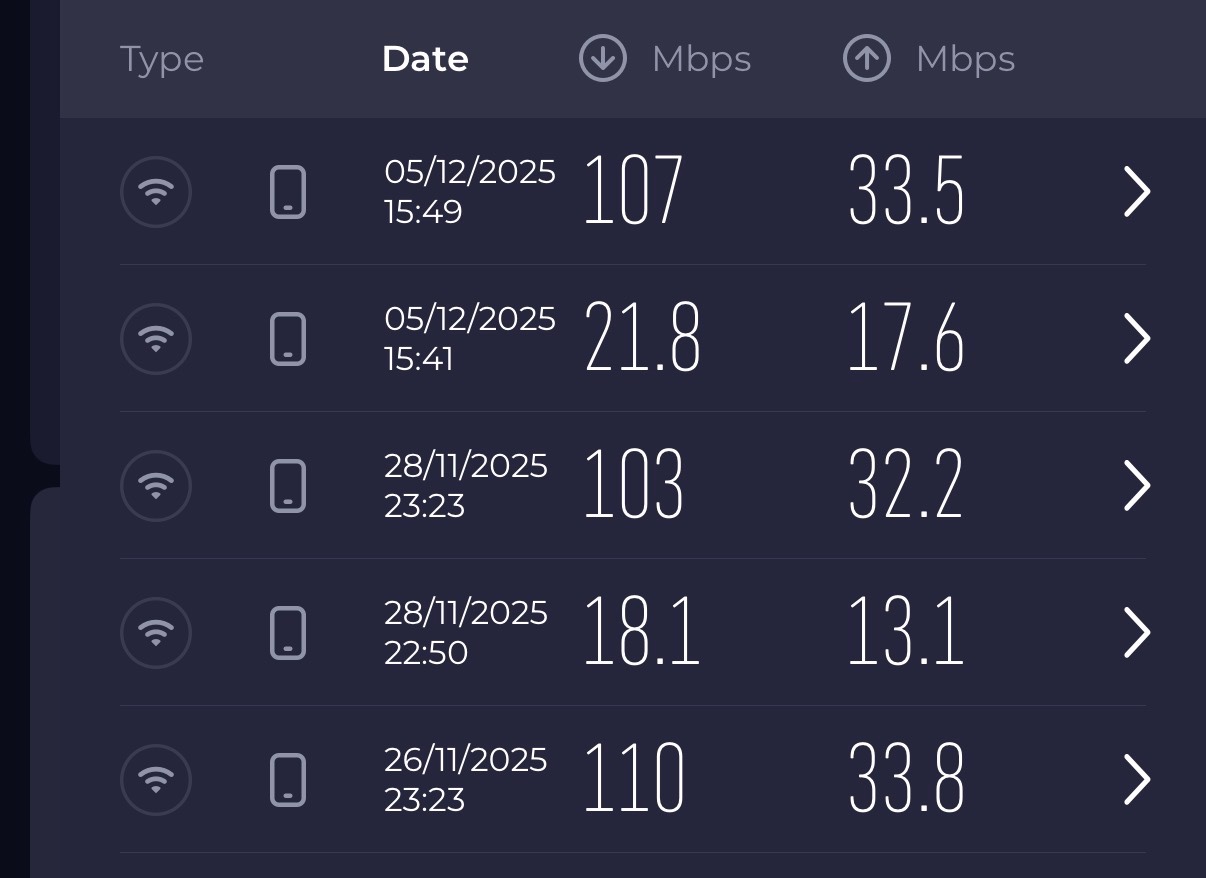Open chevron for the 103 Mbps test
The width and height of the screenshot is (1206, 878).
(x=1137, y=486)
